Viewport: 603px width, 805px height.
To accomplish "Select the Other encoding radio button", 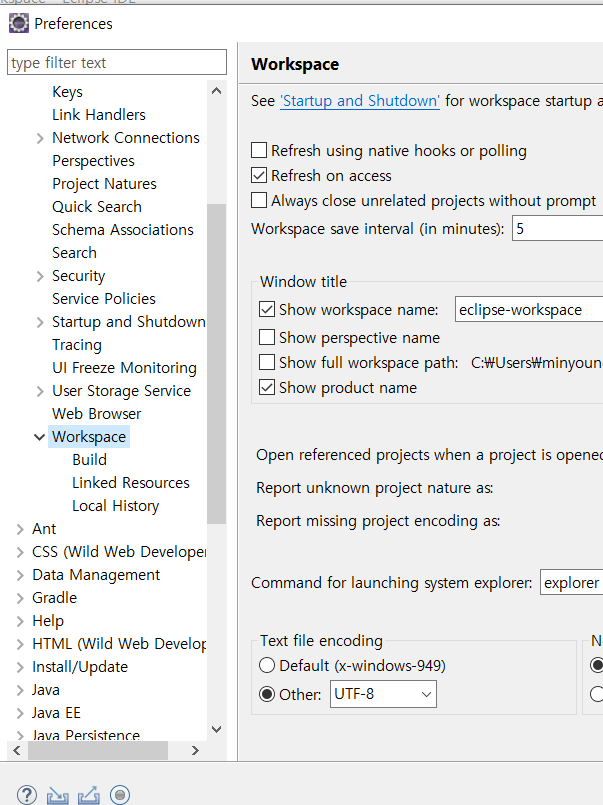I will coord(267,694).
